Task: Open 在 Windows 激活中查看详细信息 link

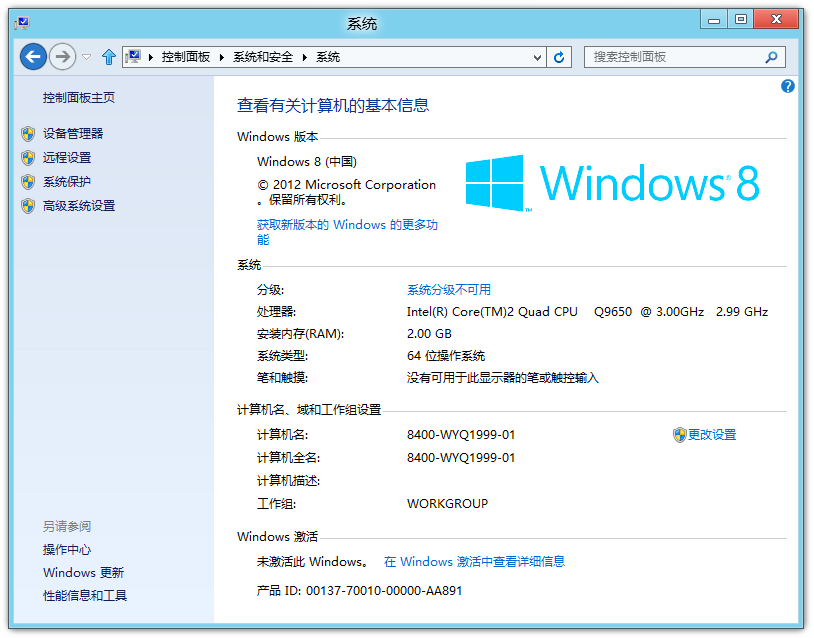Action: tap(474, 562)
